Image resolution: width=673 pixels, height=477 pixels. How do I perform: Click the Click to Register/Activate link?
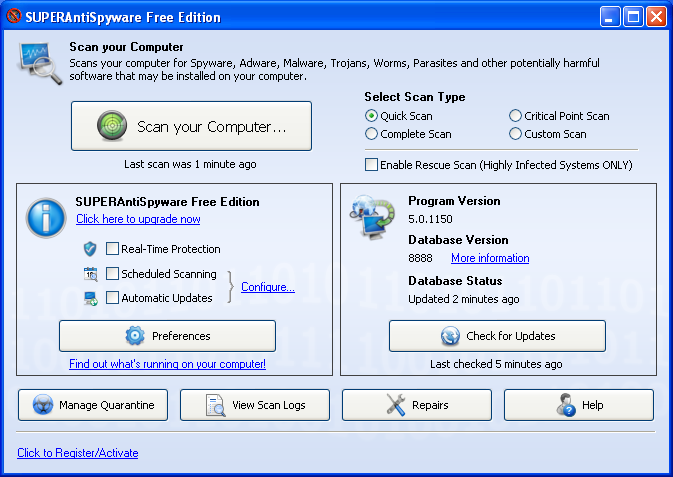click(x=78, y=453)
